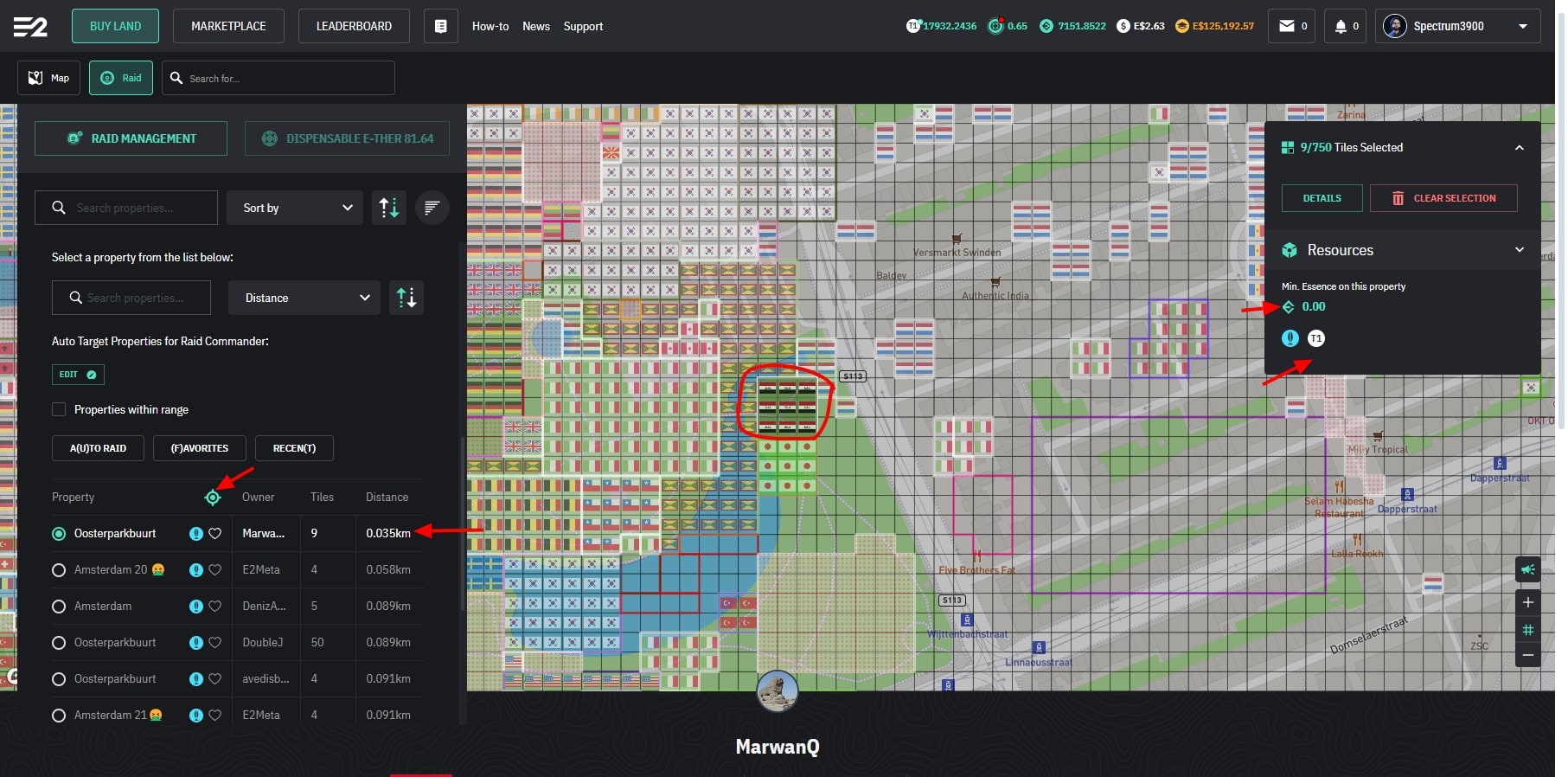Click the Clear Selection button
Image resolution: width=1568 pixels, height=777 pixels.
coord(1443,198)
